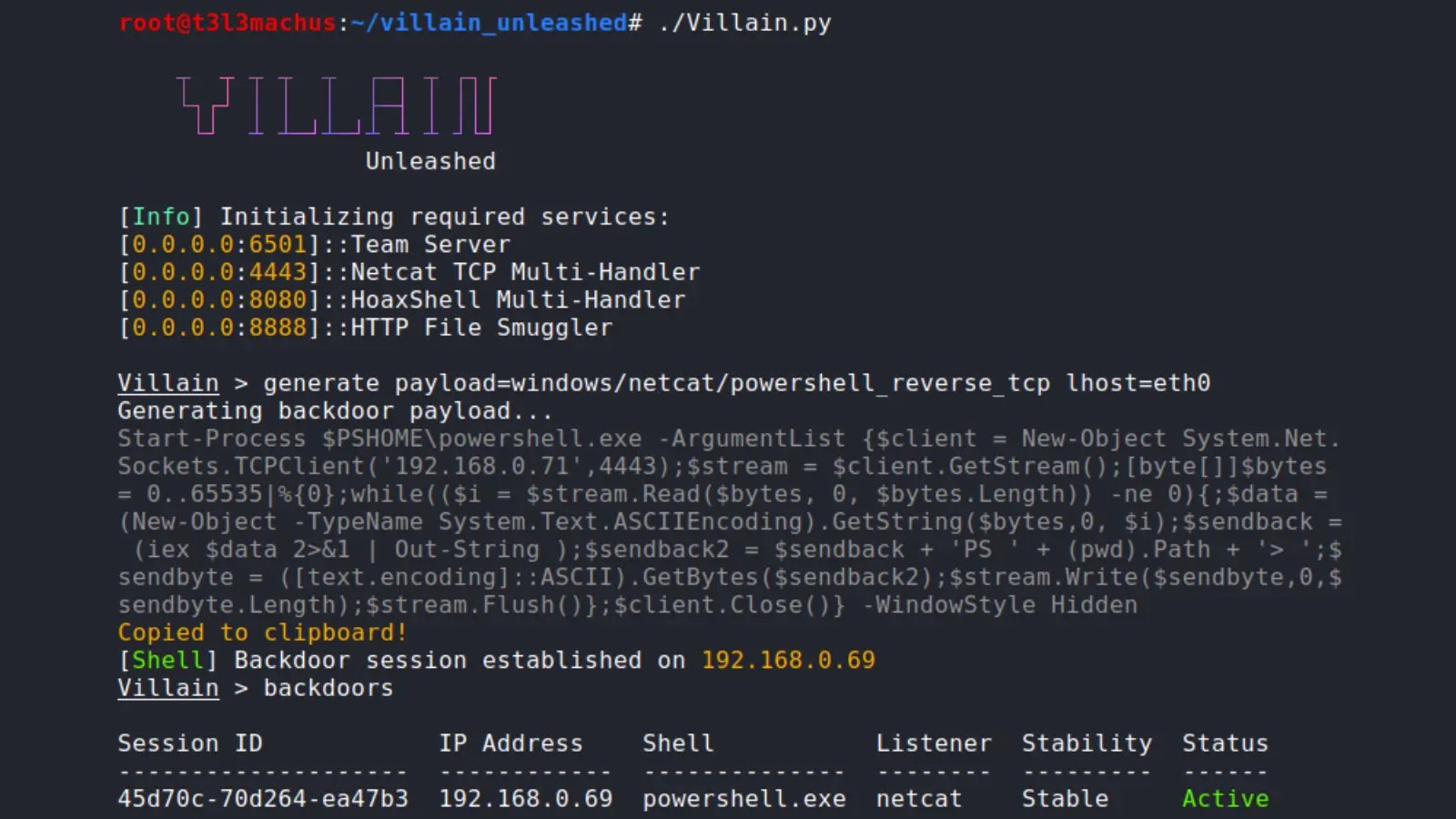Viewport: 1456px width, 819px height.
Task: Click the '-WindowStyle Hidden' payload ending
Action: coord(999,605)
